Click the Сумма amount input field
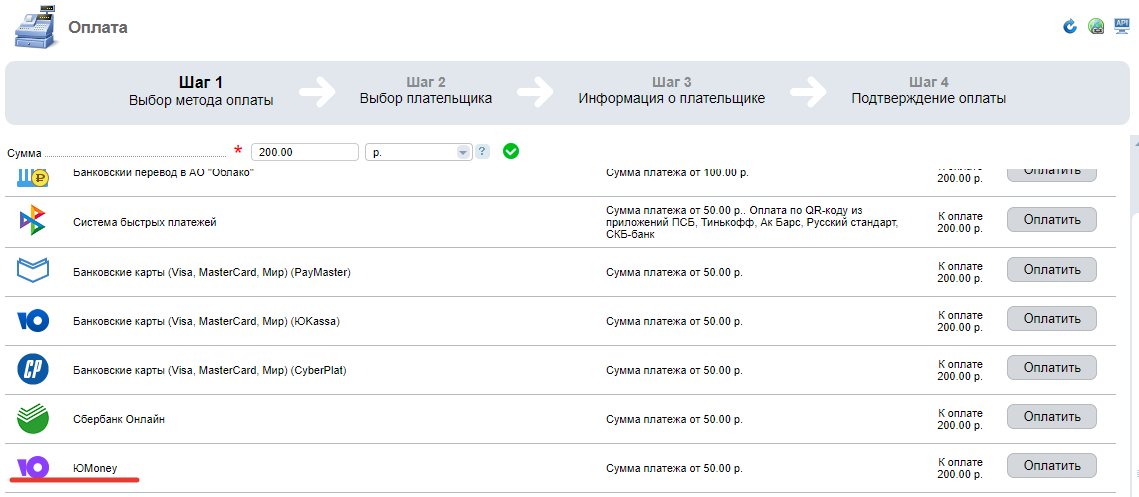 (x=305, y=152)
